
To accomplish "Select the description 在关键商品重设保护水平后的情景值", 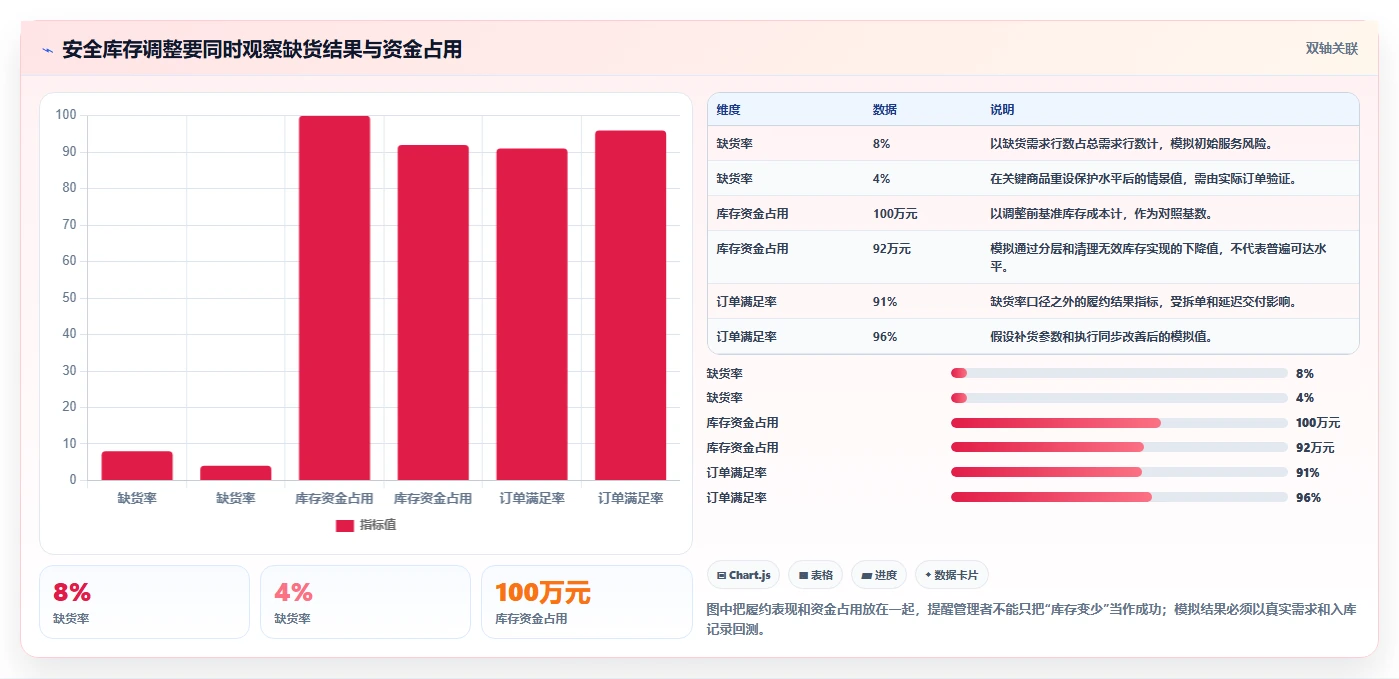I will coord(1088,179).
